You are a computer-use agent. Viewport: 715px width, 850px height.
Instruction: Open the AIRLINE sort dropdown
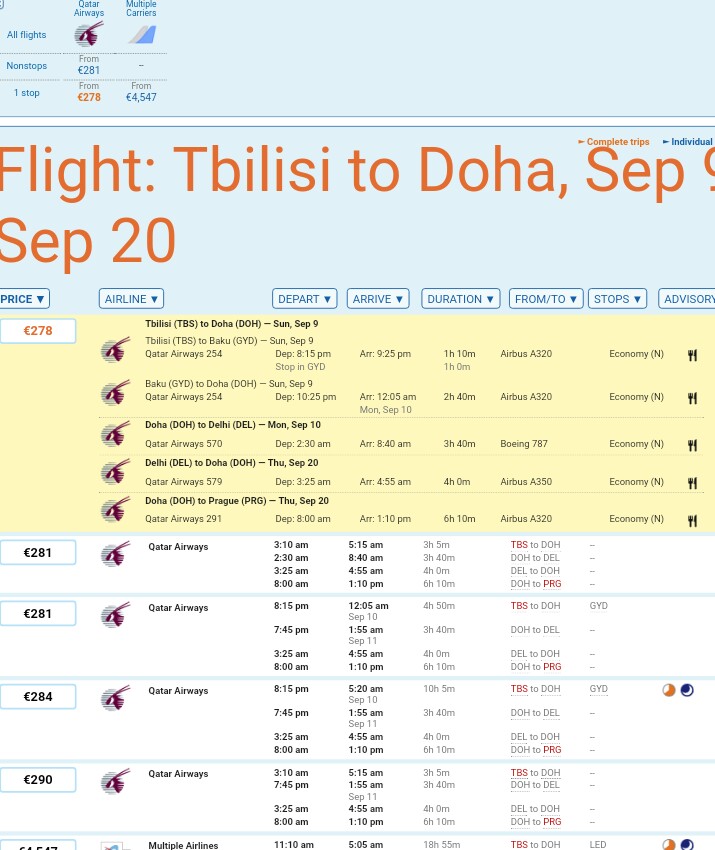tap(131, 299)
